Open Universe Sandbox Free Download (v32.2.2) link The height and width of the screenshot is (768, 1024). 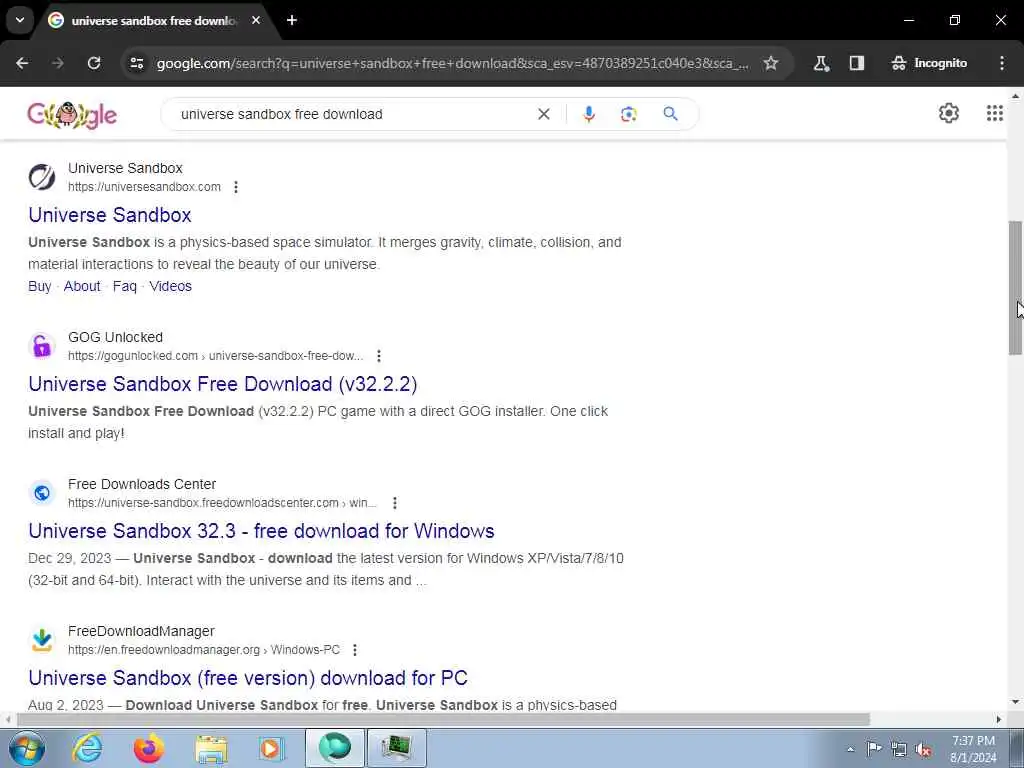coord(223,384)
